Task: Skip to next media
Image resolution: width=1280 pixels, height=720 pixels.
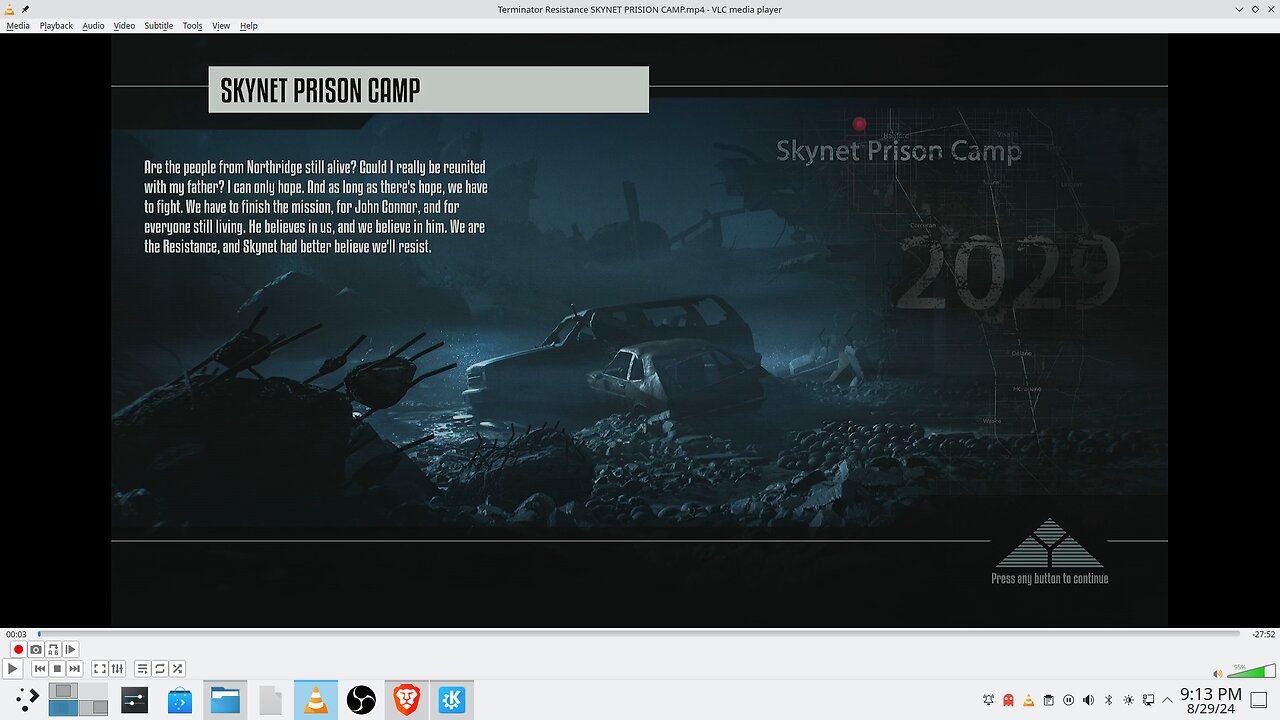Action: click(74, 669)
